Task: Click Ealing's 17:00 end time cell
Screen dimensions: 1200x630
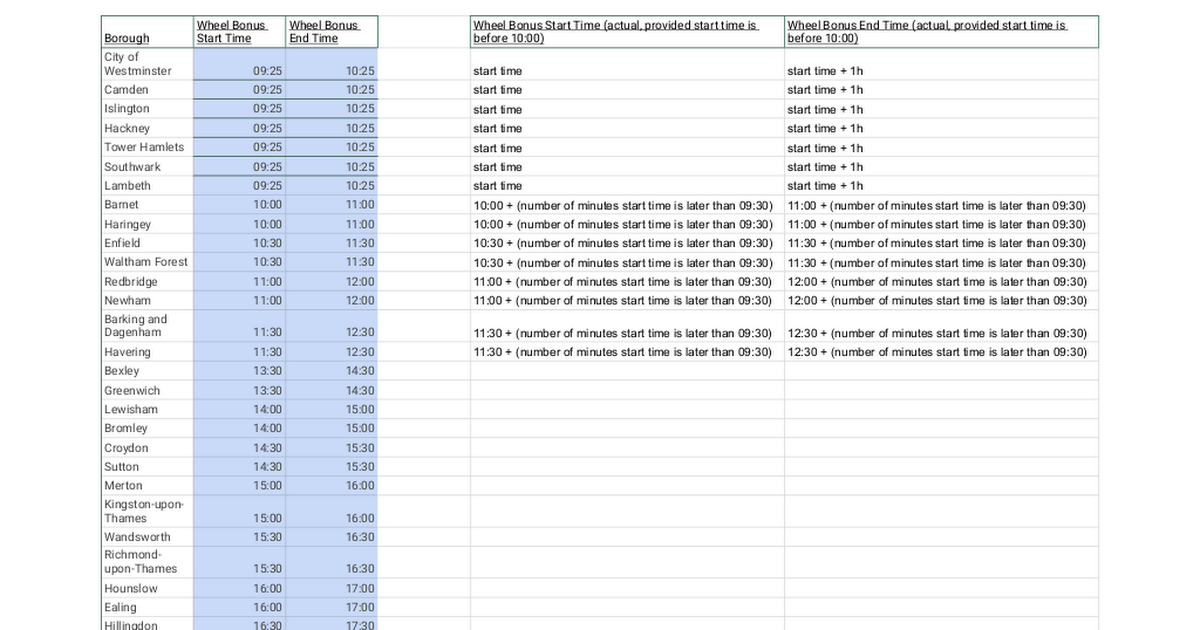Action: pyautogui.click(x=331, y=607)
